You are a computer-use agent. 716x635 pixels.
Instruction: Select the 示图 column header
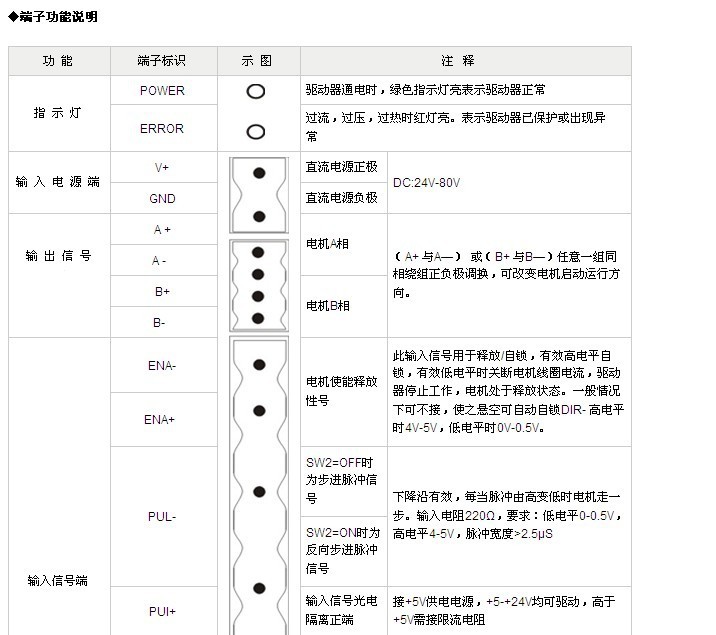pyautogui.click(x=257, y=61)
